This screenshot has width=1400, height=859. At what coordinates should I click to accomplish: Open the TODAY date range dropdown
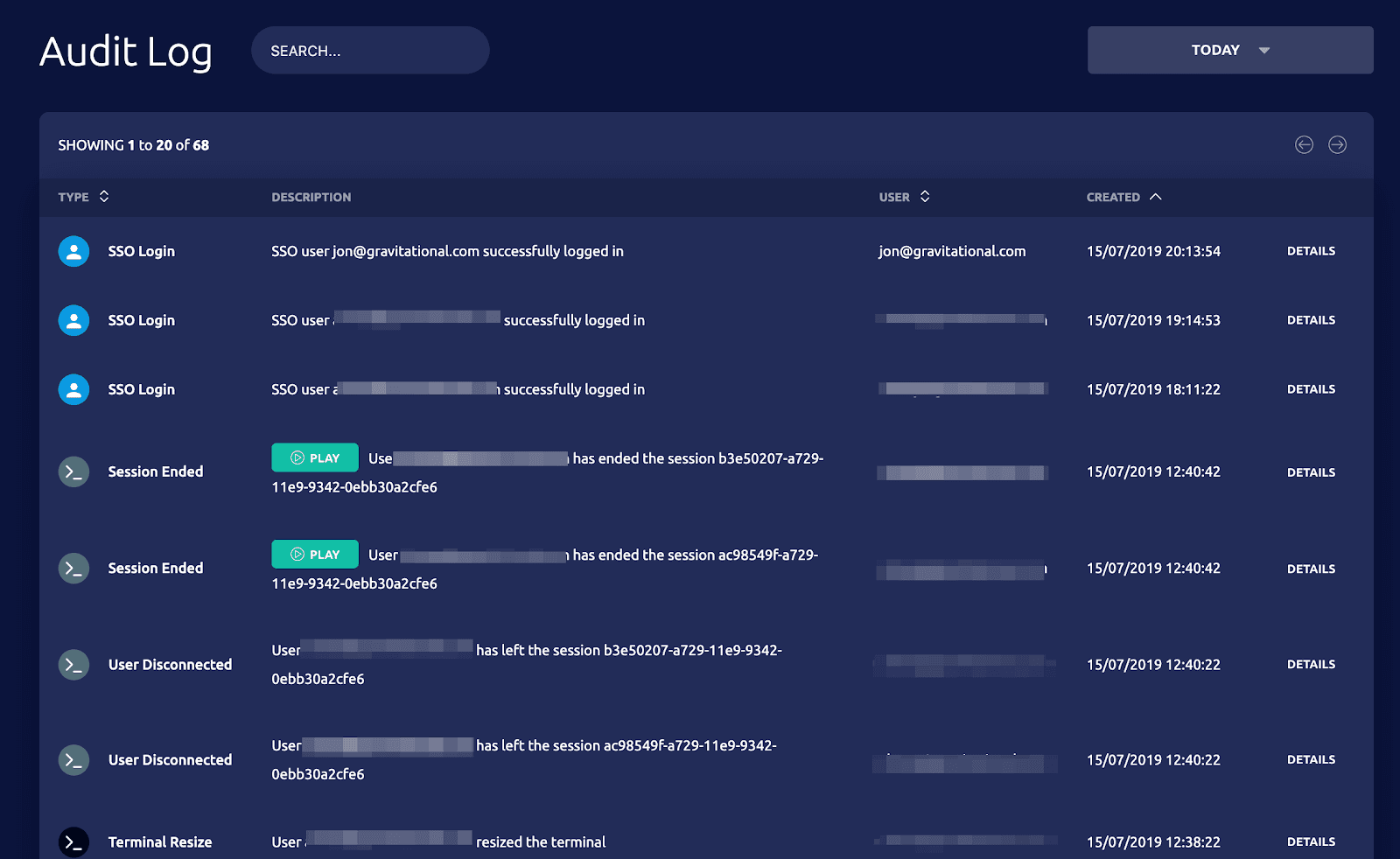coord(1229,50)
